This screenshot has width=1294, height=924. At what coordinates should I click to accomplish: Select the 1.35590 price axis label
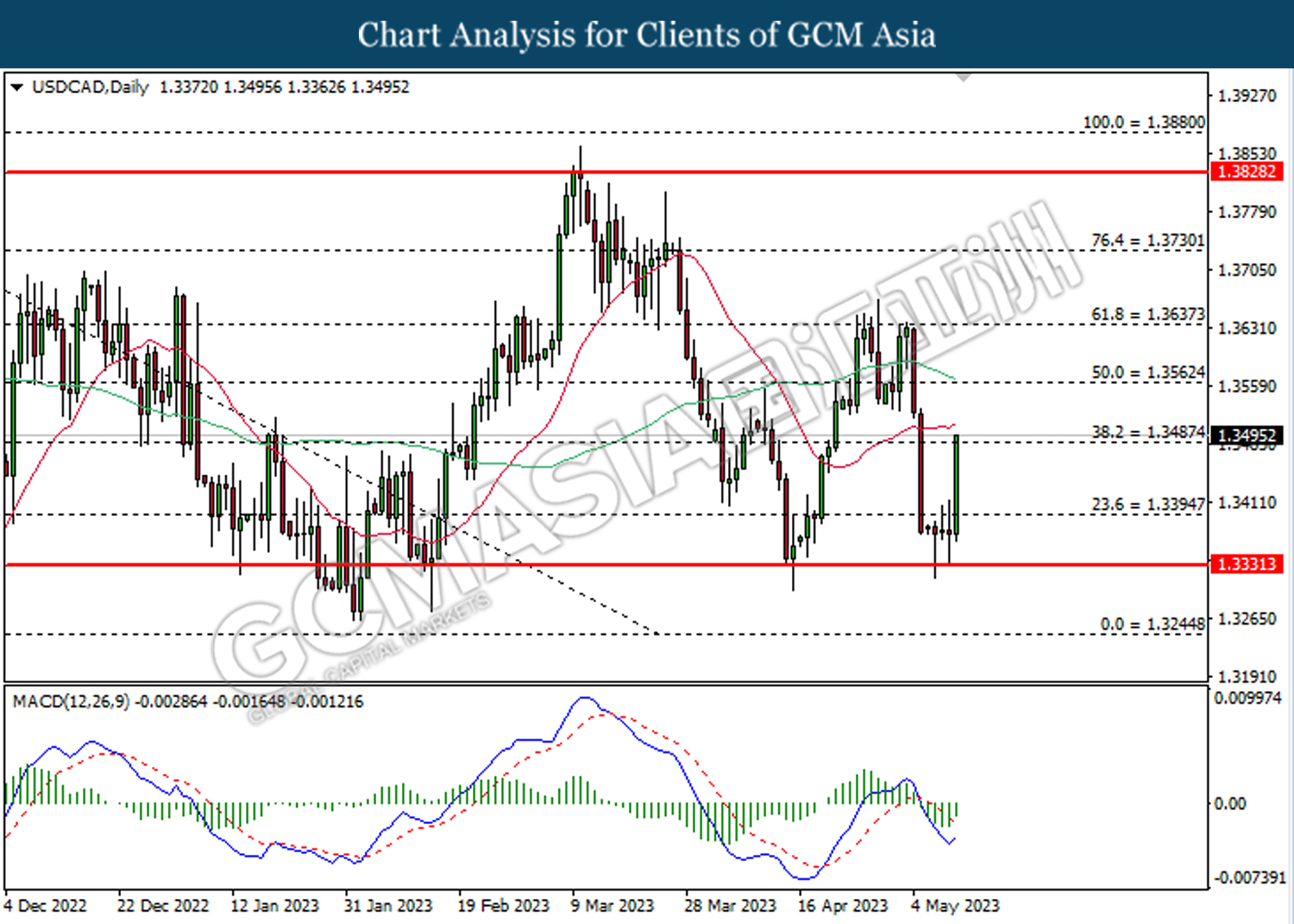pos(1247,386)
